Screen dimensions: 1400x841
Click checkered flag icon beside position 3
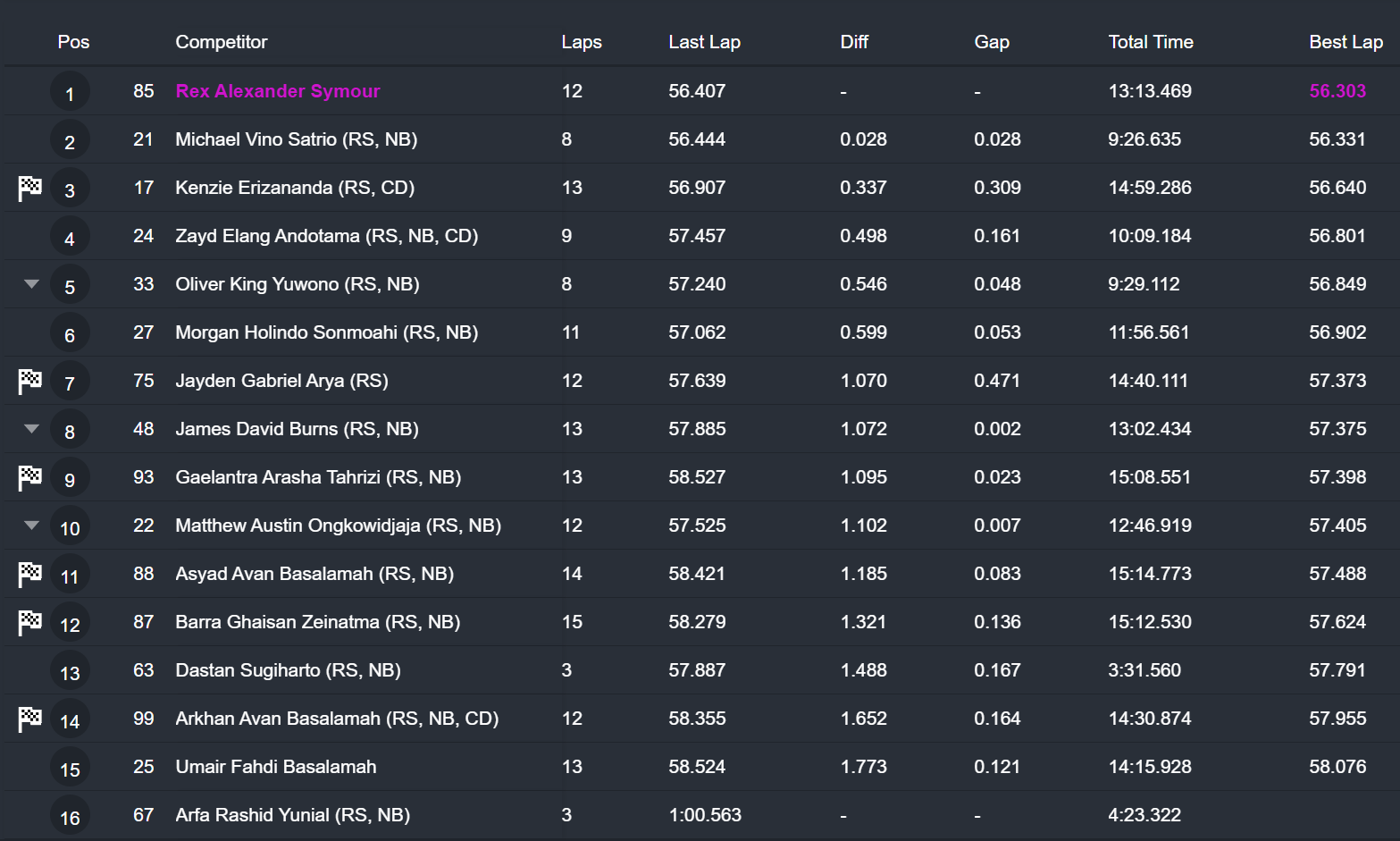[x=30, y=188]
